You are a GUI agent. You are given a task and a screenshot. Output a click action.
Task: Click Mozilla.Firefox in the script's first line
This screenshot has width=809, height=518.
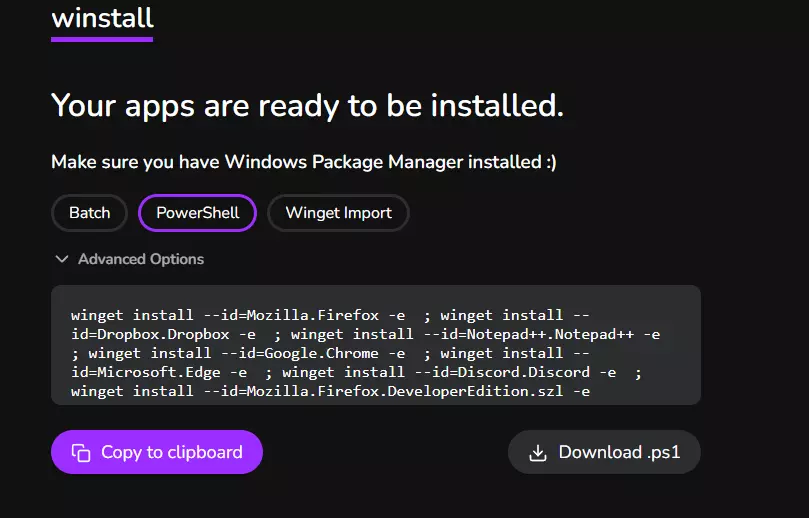313,315
